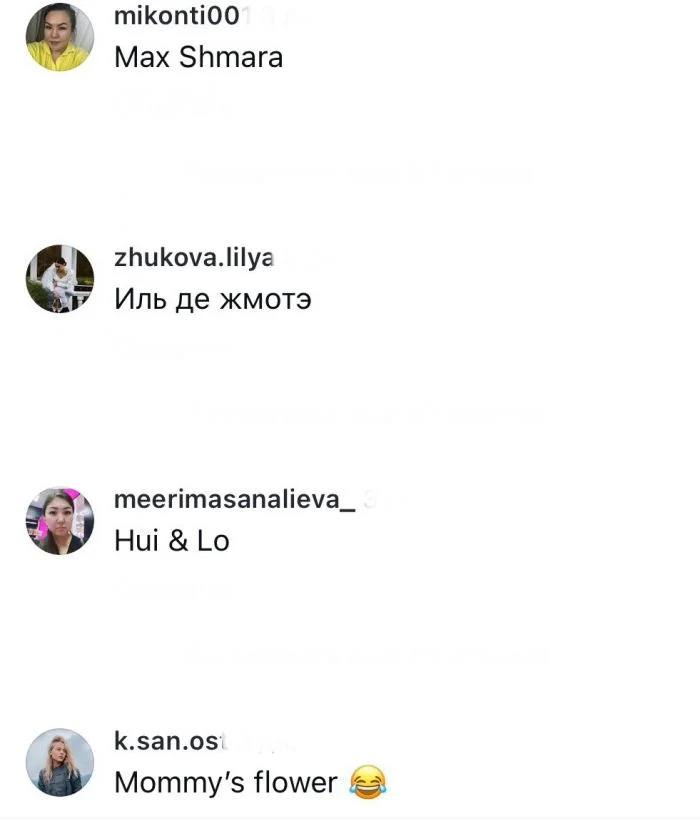Click the word "жмотэ" in second comment
700x821 pixels.
tap(265, 301)
